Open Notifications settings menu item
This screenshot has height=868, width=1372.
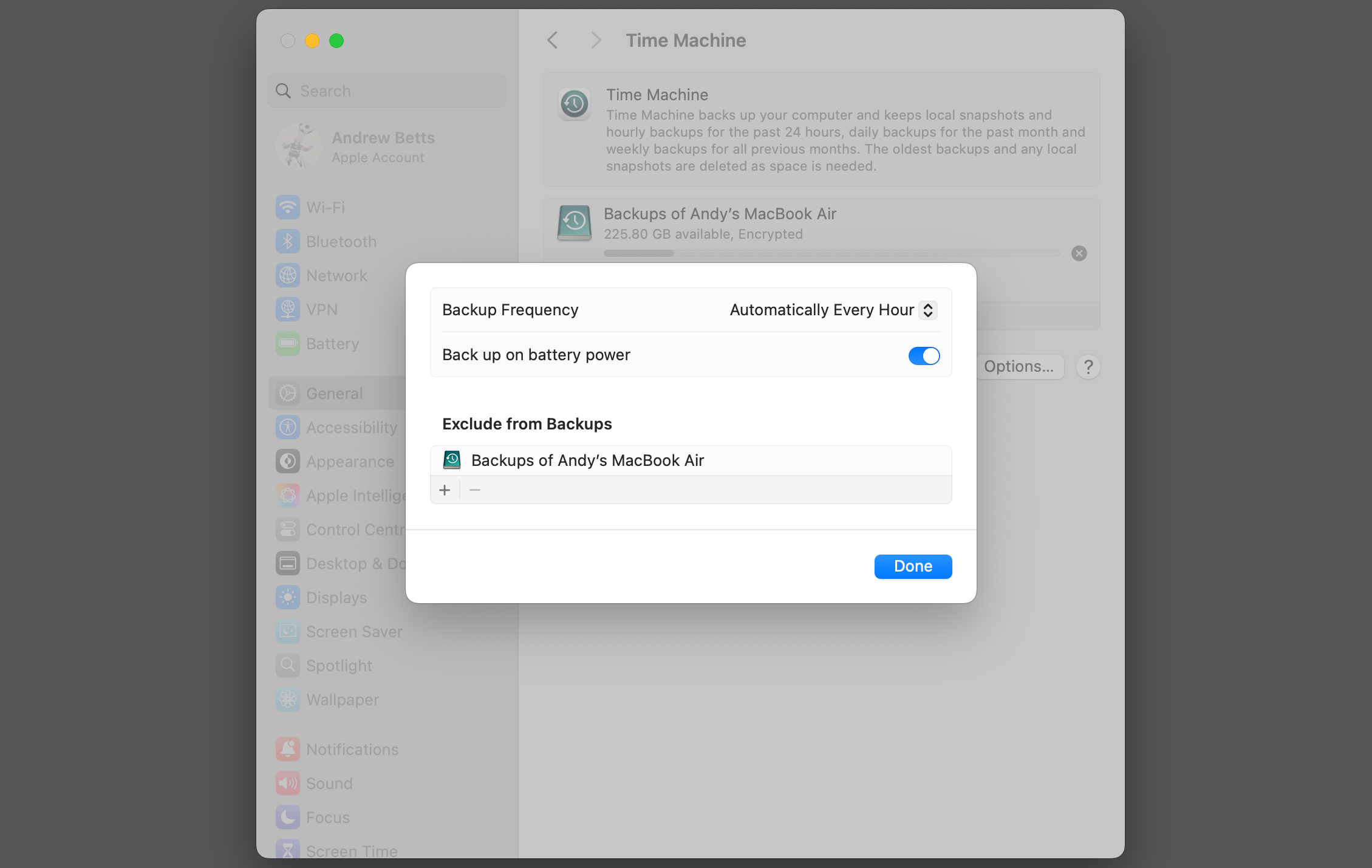point(353,749)
